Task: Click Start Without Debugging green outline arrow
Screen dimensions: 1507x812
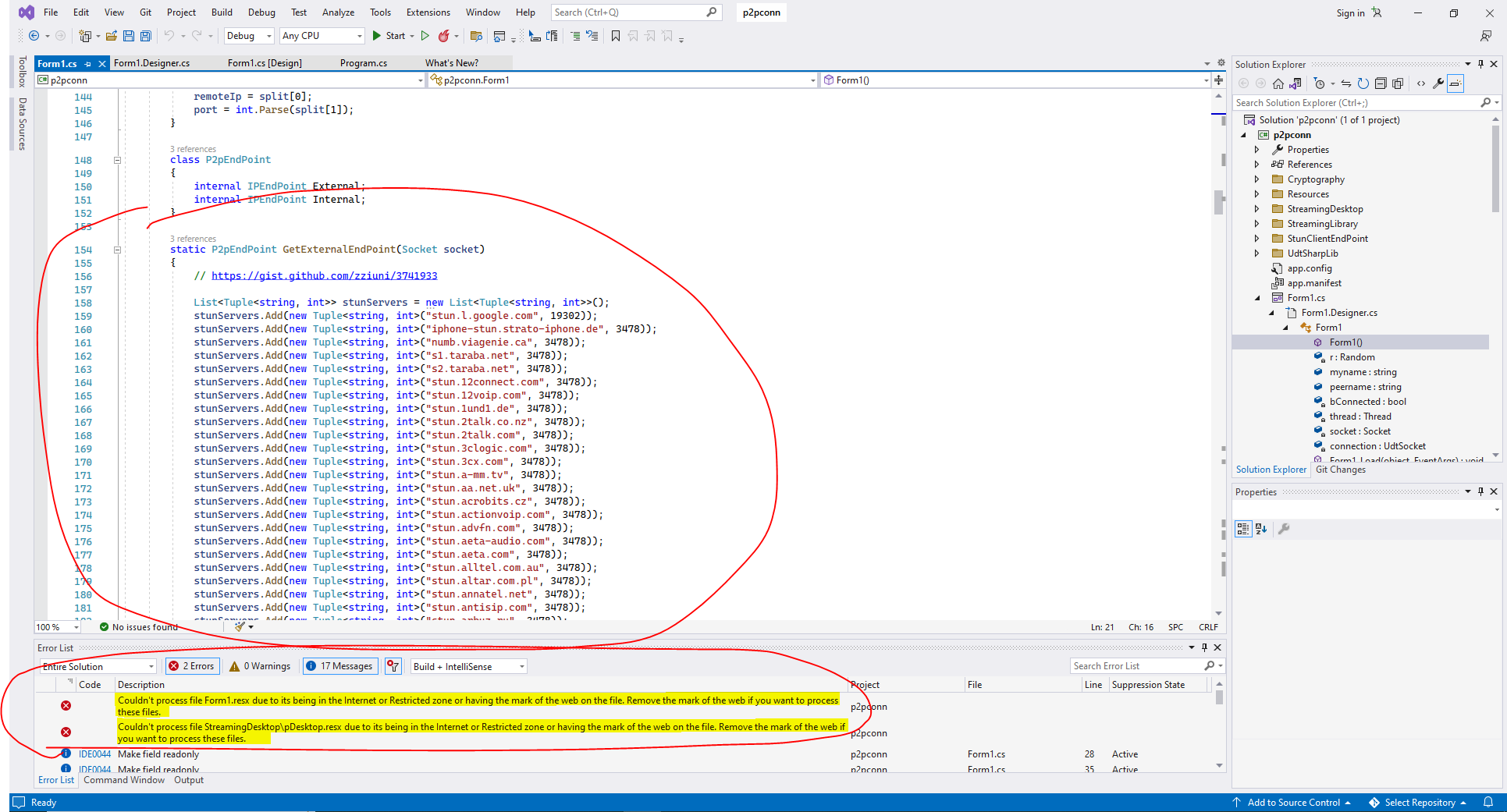Action: click(x=425, y=36)
